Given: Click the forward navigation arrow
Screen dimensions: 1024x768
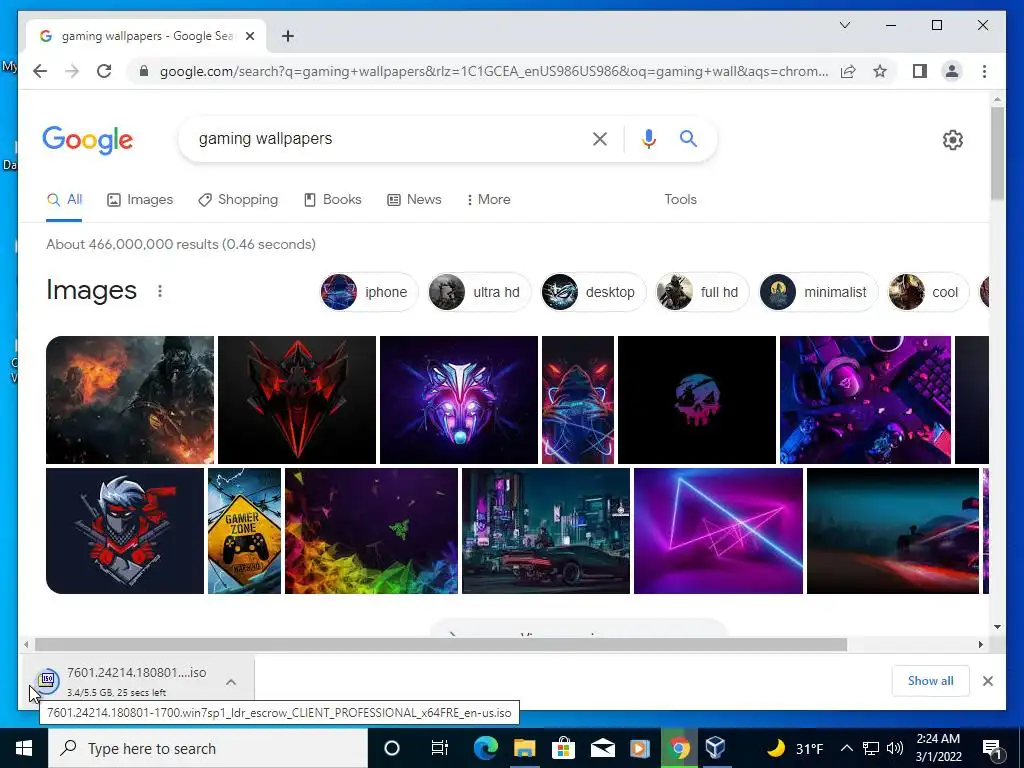Looking at the screenshot, I should pyautogui.click(x=72, y=71).
